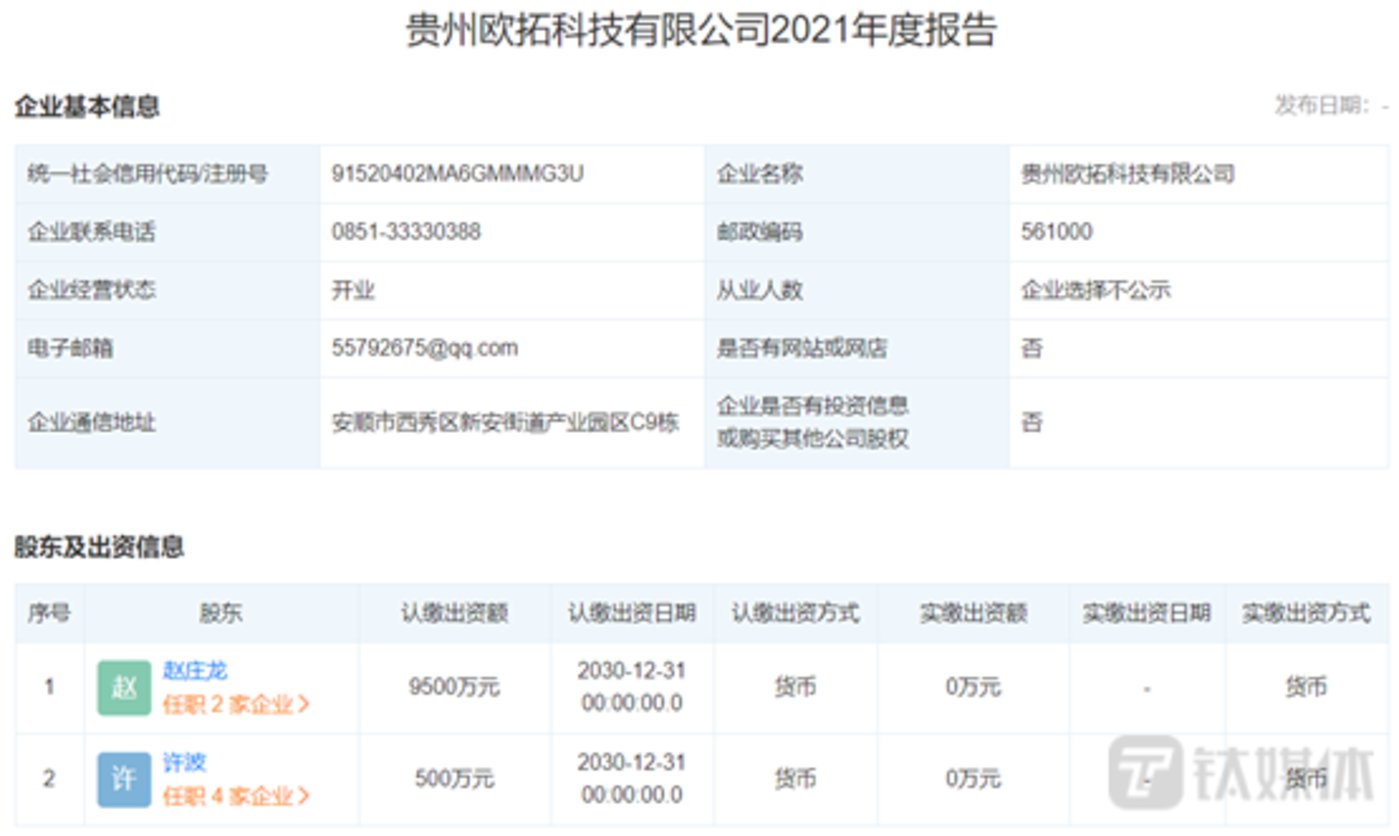Screen dimensions: 1399x836
Task: Click 股东及出资信息 section heading
Action: click(99, 547)
